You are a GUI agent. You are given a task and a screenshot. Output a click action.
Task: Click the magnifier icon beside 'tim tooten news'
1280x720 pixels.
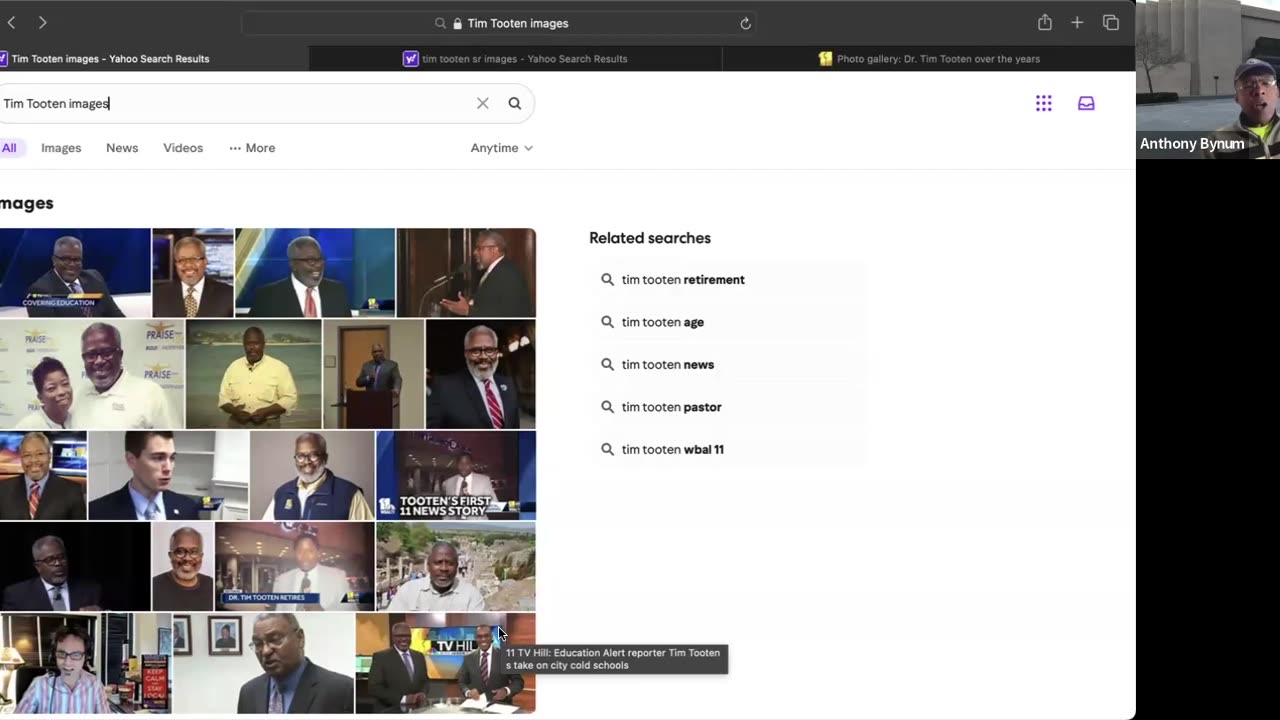pyautogui.click(x=607, y=365)
